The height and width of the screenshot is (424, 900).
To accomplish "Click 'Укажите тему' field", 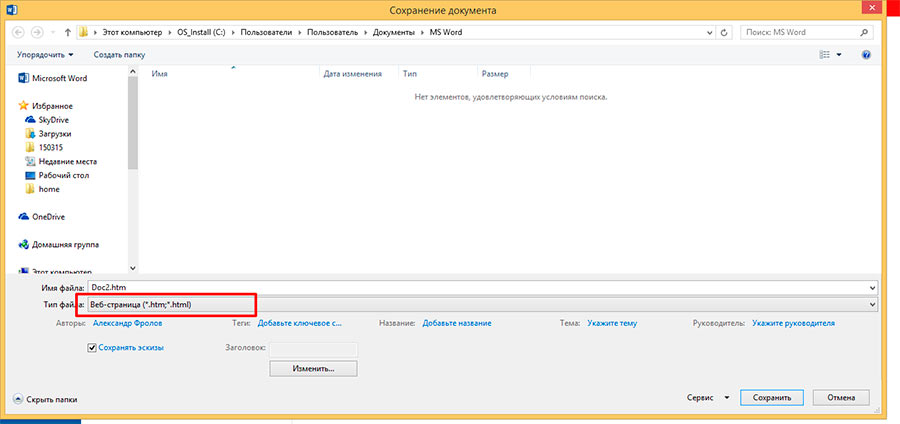I will coord(612,324).
